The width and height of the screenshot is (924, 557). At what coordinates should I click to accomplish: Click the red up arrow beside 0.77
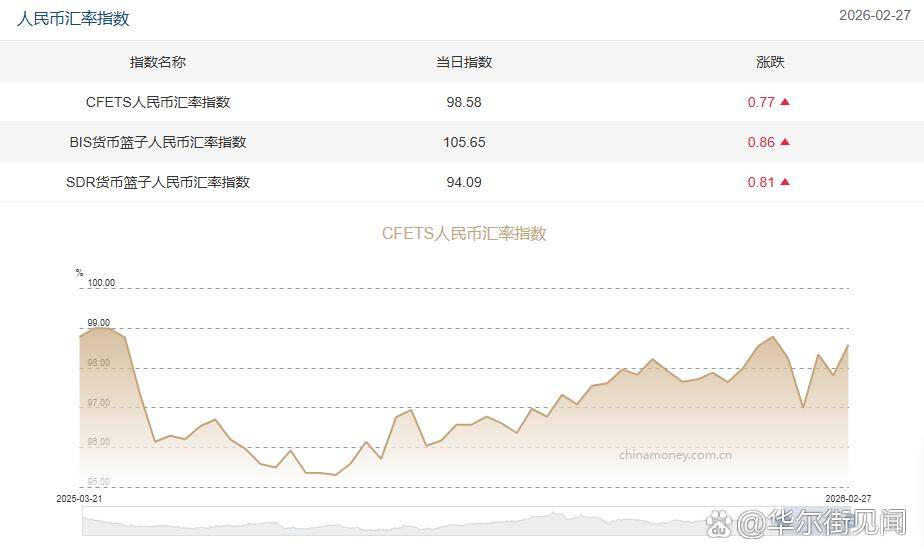point(785,102)
